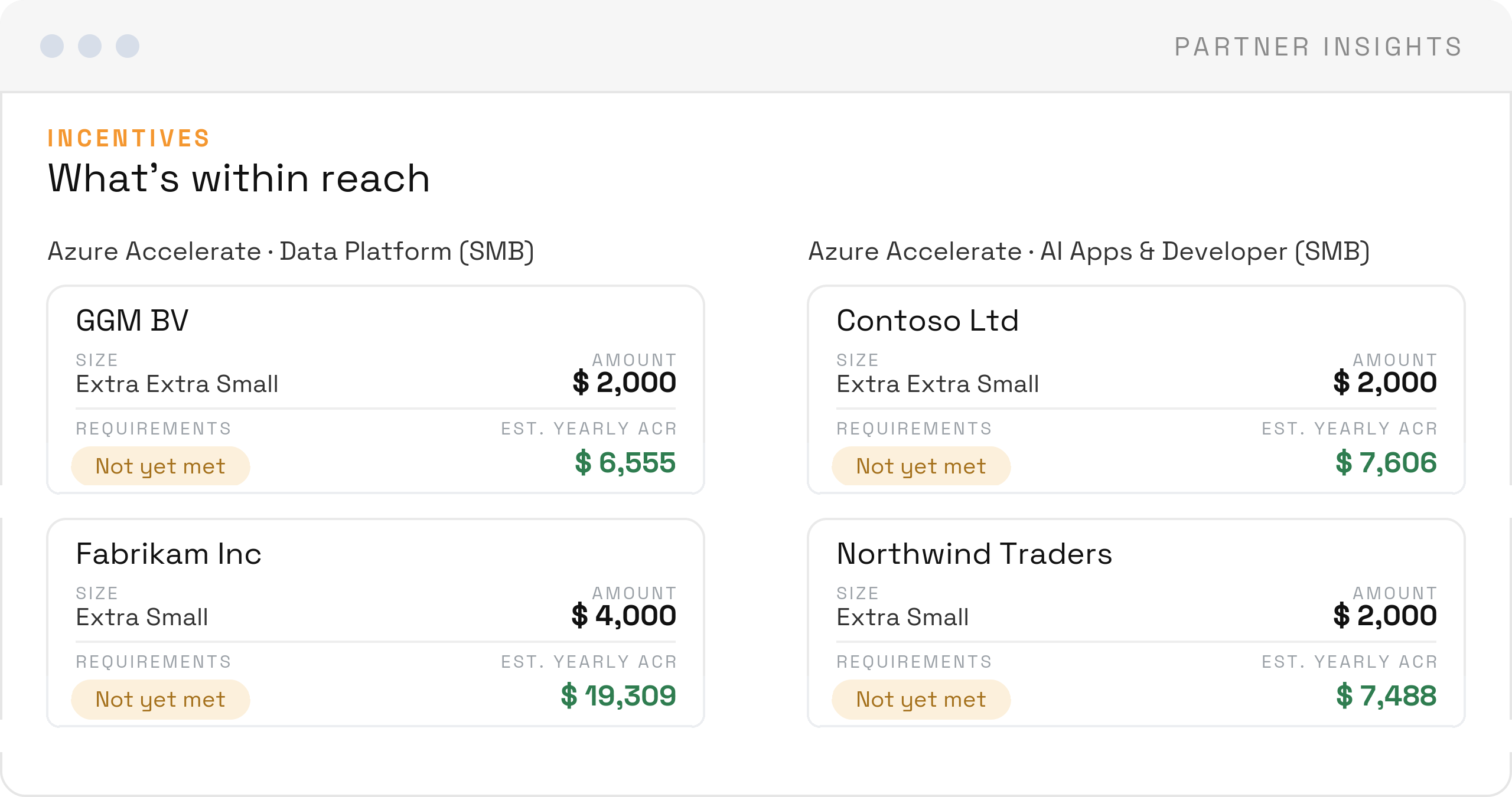Click the SIZE label in Fabrikam Inc card
Screen dimensions: 1512x797
click(97, 593)
